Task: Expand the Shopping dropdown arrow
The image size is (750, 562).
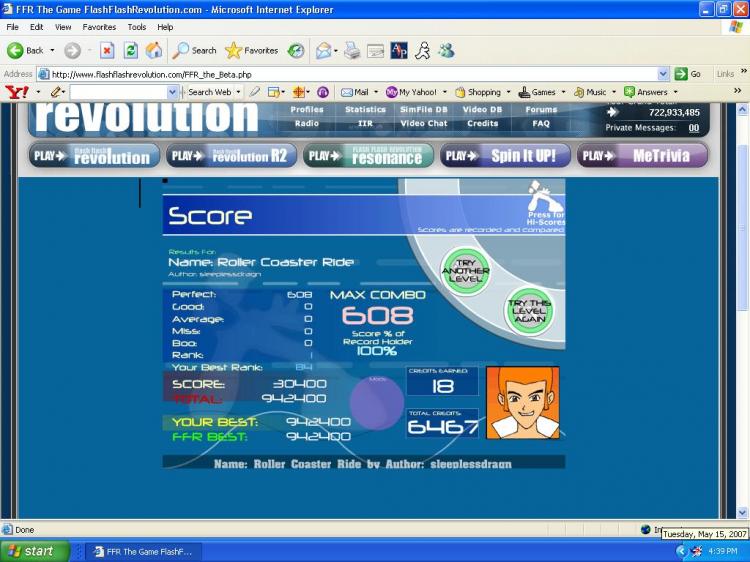Action: (508, 92)
